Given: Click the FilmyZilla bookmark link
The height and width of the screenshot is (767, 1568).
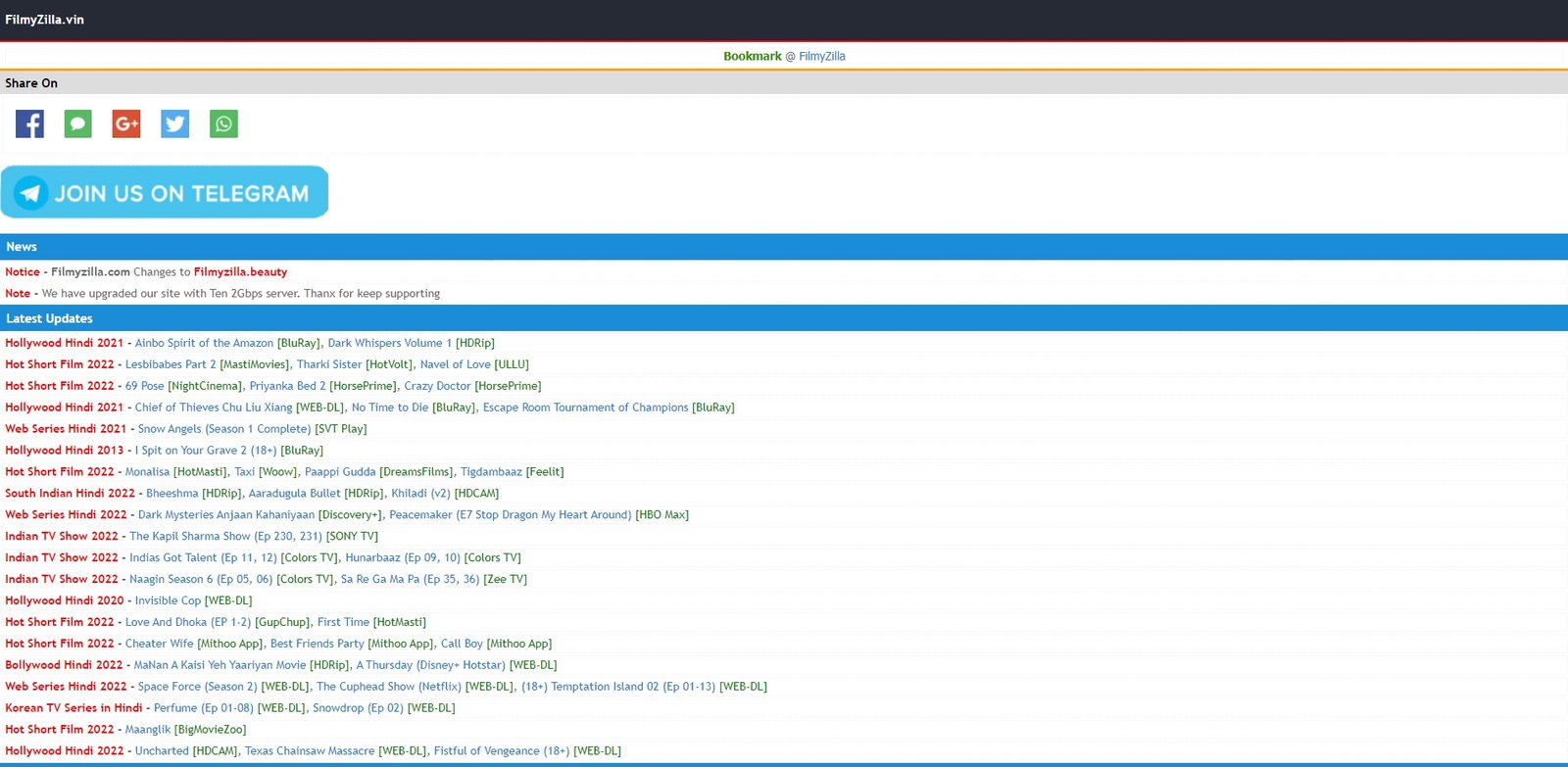Looking at the screenshot, I should coord(821,57).
